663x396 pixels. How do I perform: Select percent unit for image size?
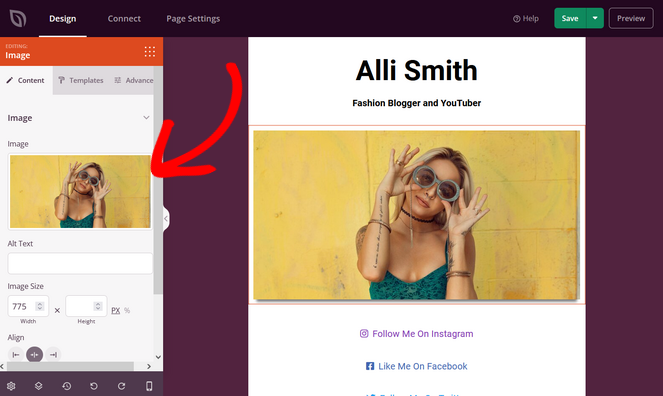[127, 311]
